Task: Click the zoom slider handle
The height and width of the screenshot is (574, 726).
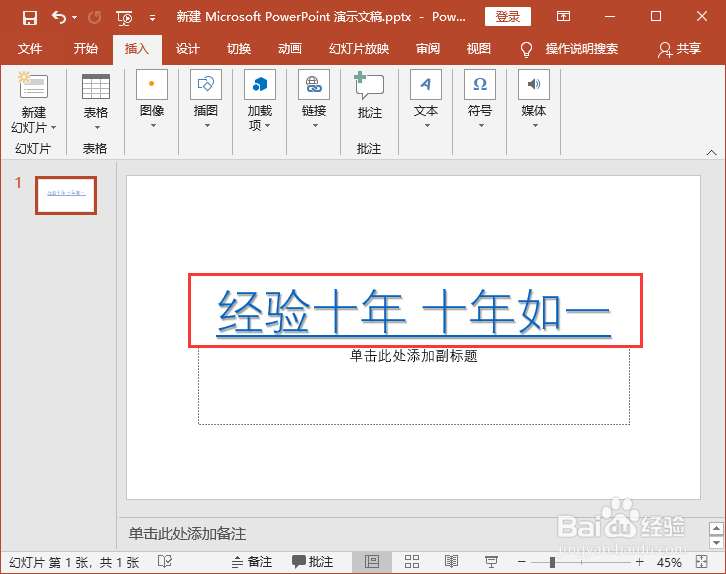Action: (x=552, y=562)
